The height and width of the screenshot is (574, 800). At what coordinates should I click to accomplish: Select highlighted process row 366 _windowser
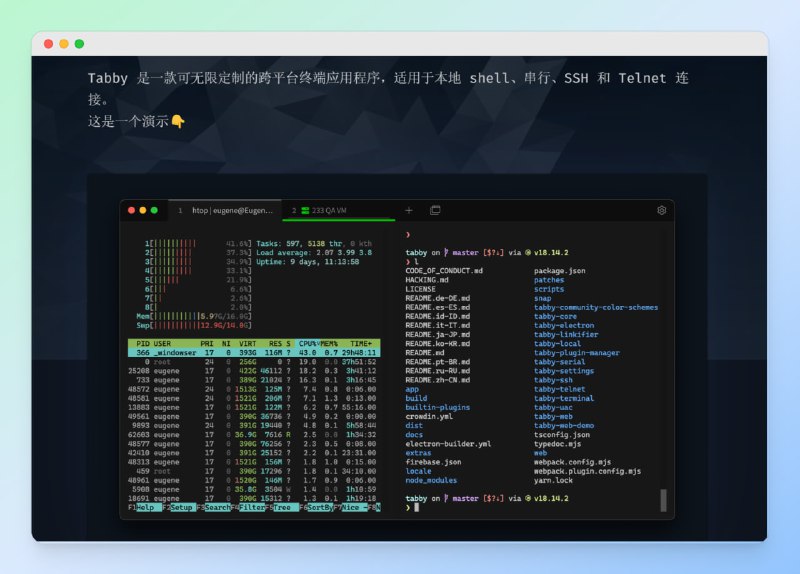coord(254,353)
